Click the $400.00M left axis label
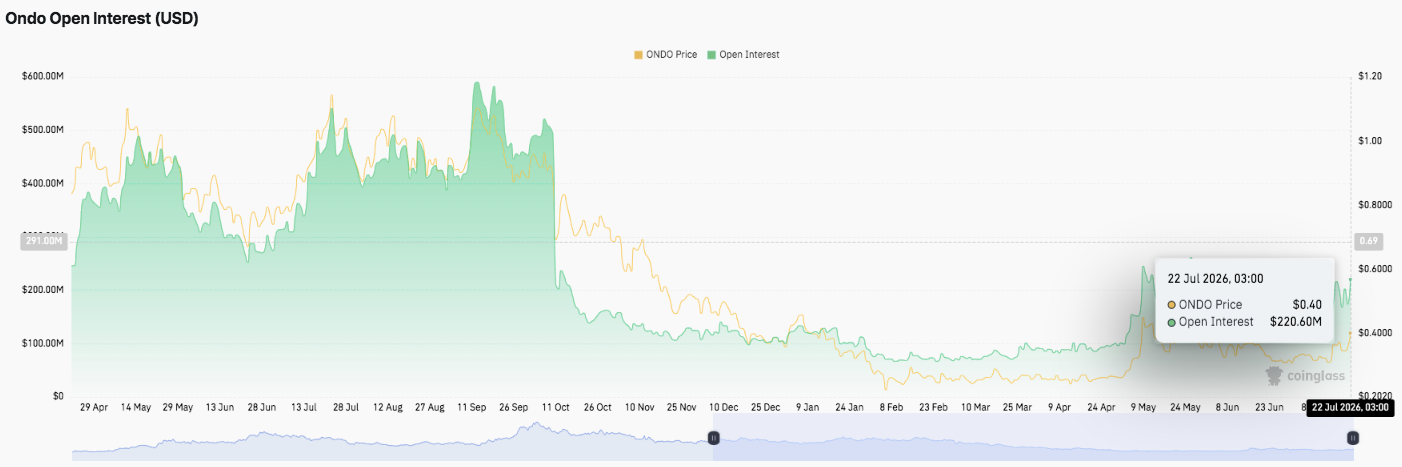This screenshot has height=467, width=1402. (42, 184)
